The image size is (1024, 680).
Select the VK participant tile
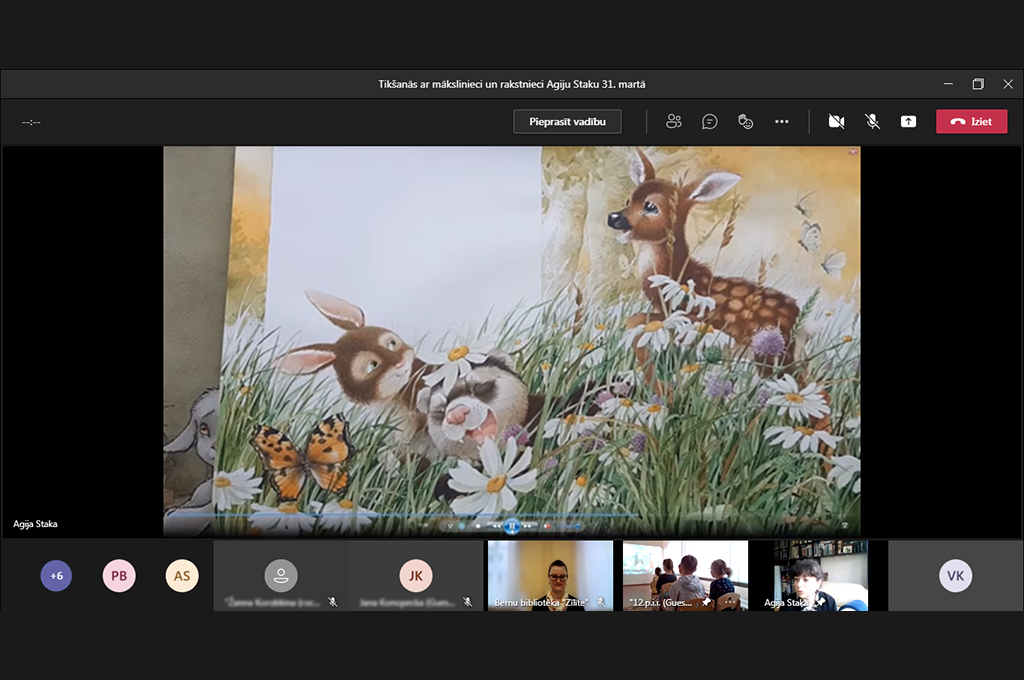coord(955,575)
